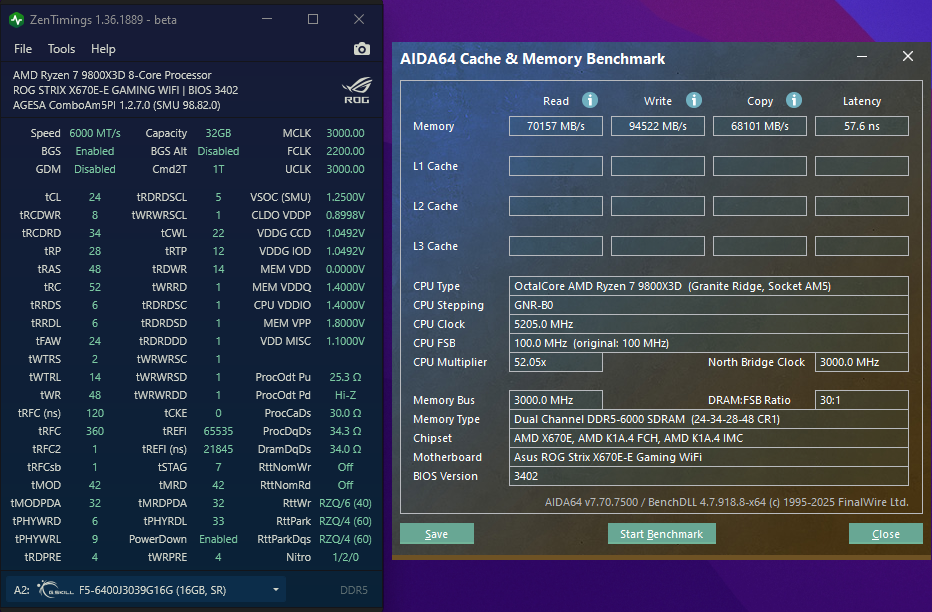Viewport: 932px width, 612px height.
Task: Click the Motherboard Asus ROG Strix field
Action: coord(709,457)
